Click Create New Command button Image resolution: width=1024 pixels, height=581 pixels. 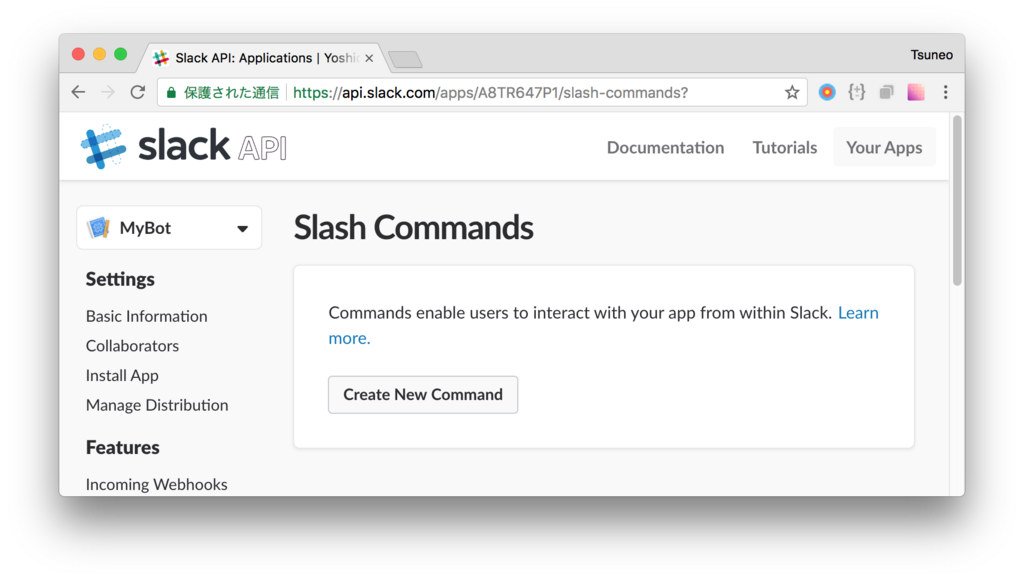pos(423,394)
